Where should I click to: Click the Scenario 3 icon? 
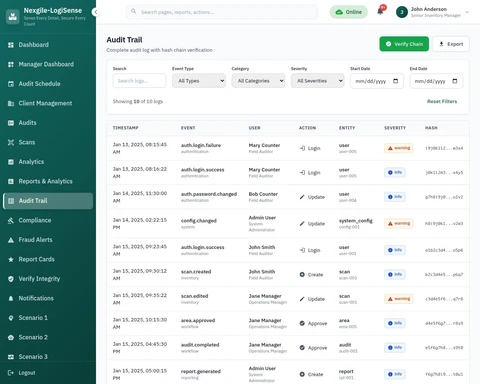(x=11, y=357)
